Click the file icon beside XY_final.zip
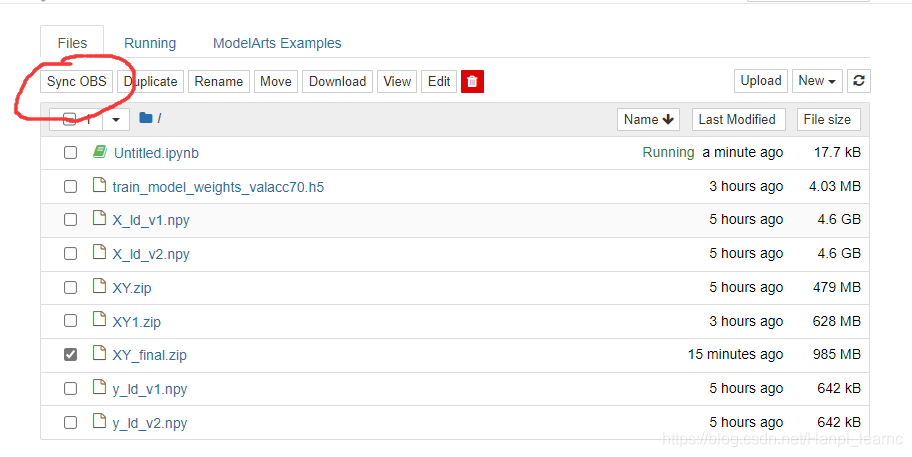Image resolution: width=912 pixels, height=457 pixels. pyautogui.click(x=99, y=354)
